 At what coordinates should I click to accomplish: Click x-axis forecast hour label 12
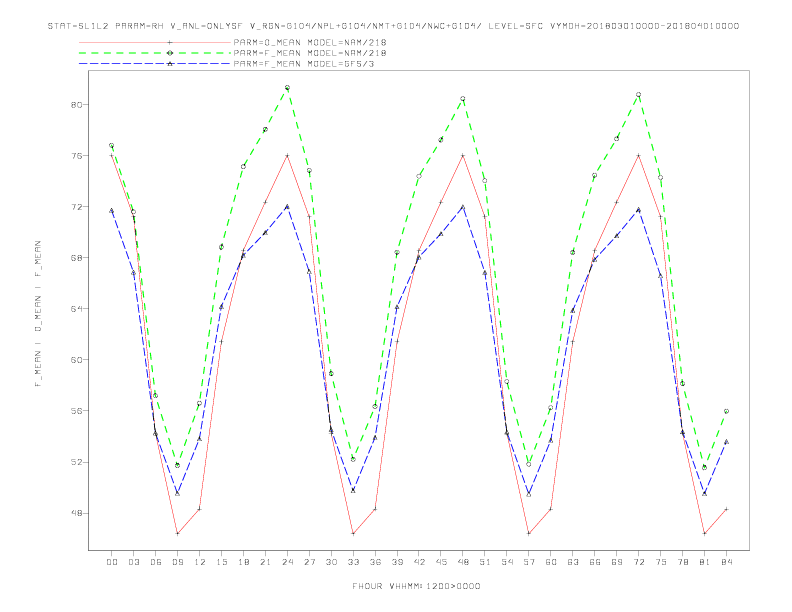(200, 562)
